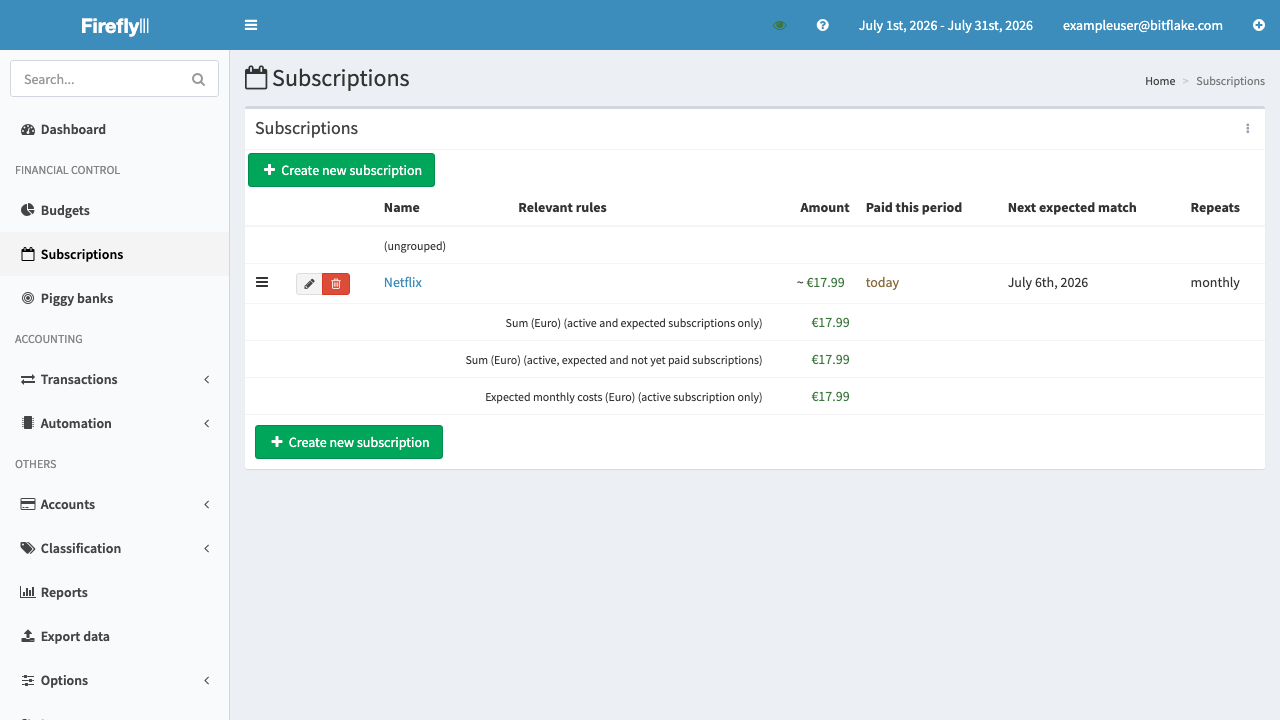Click the Piggy banks target icon
Screen dimensions: 1280x720
(28, 298)
